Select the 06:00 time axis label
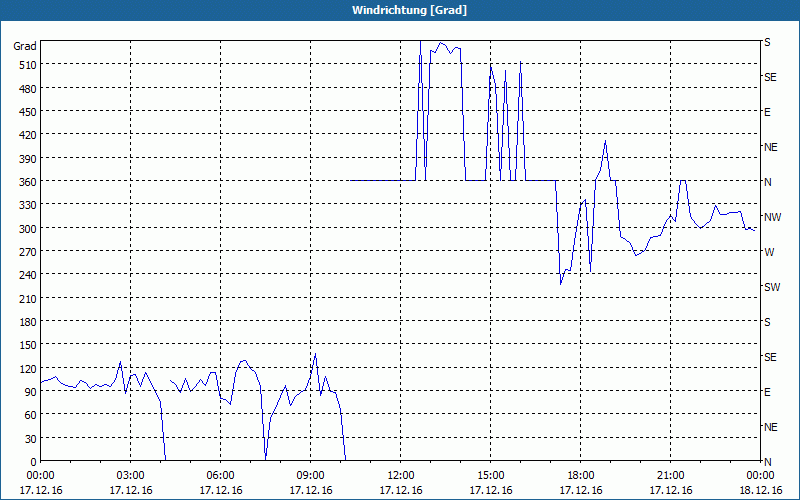 (220, 476)
